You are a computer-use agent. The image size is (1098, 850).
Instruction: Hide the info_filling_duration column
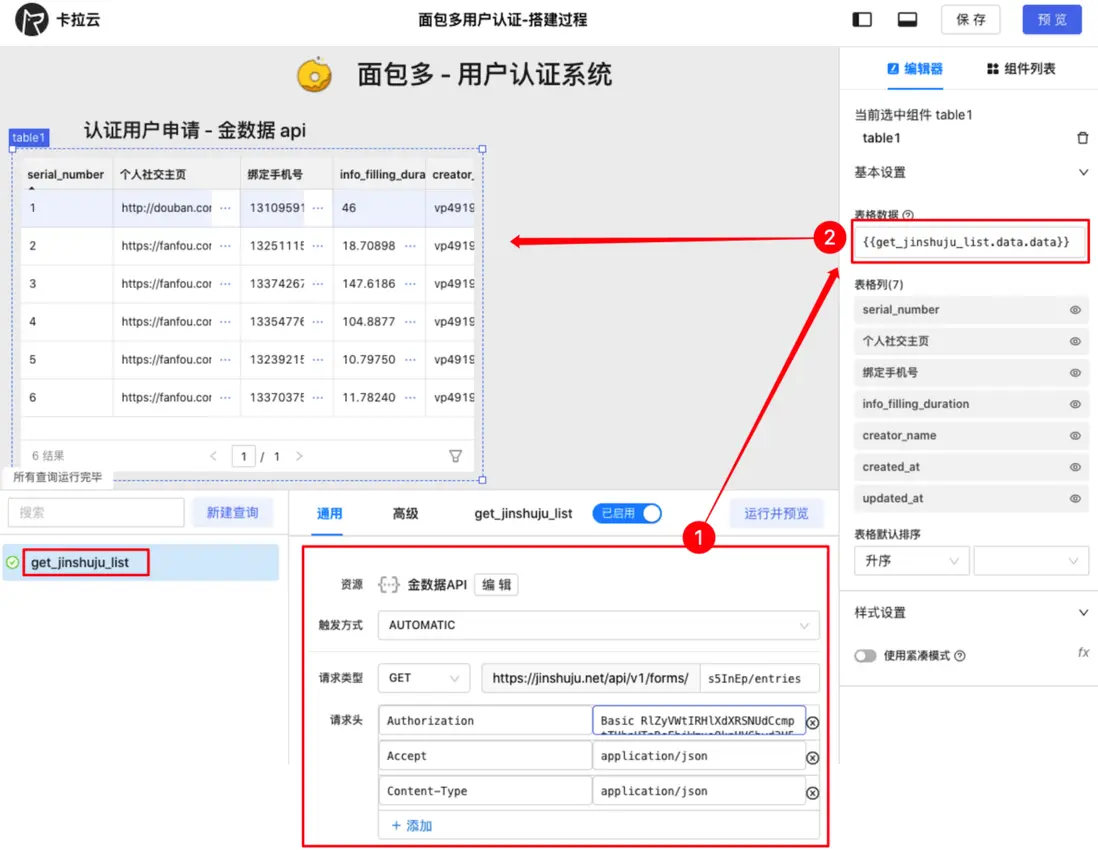pyautogui.click(x=1075, y=404)
